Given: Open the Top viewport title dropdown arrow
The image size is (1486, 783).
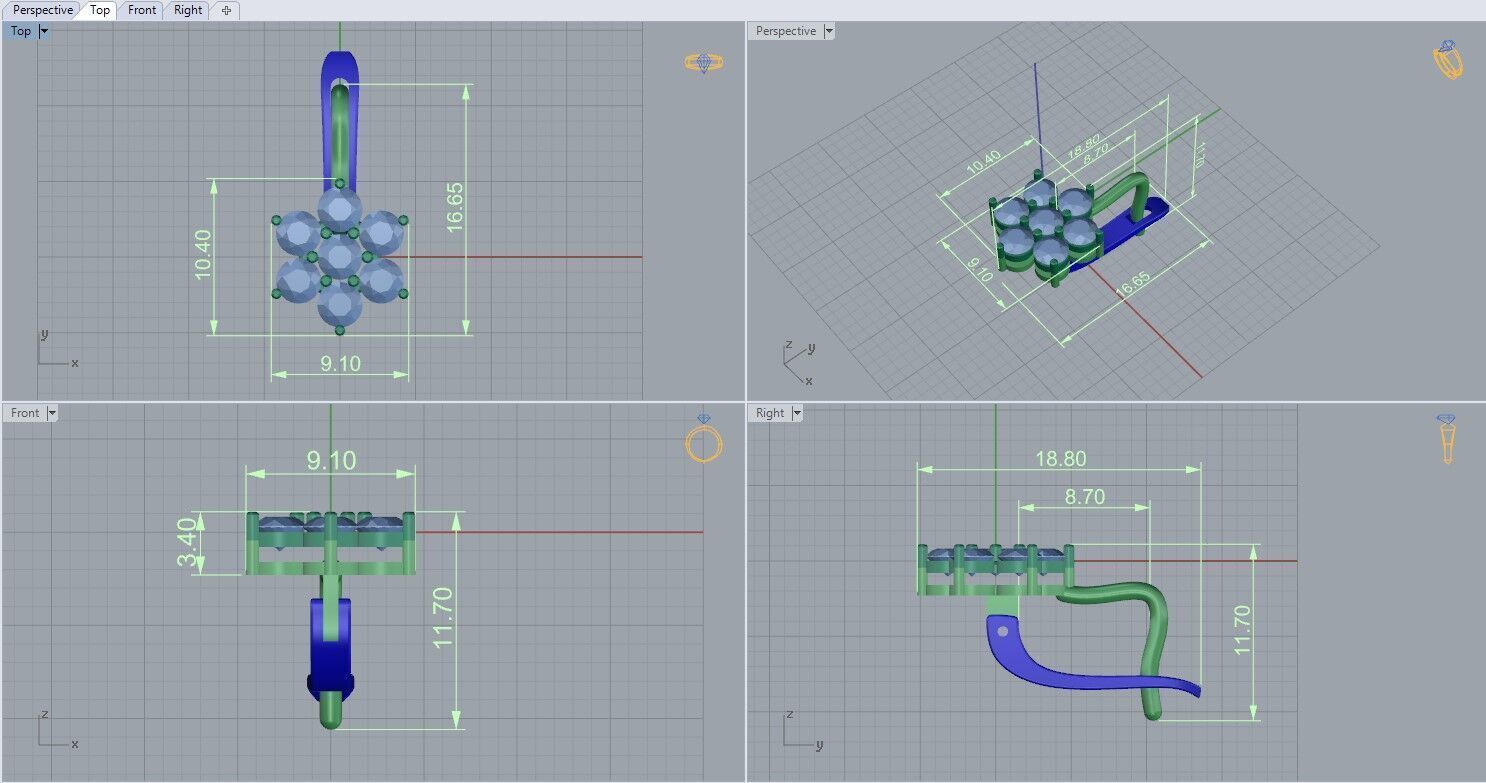Looking at the screenshot, I should (x=44, y=31).
